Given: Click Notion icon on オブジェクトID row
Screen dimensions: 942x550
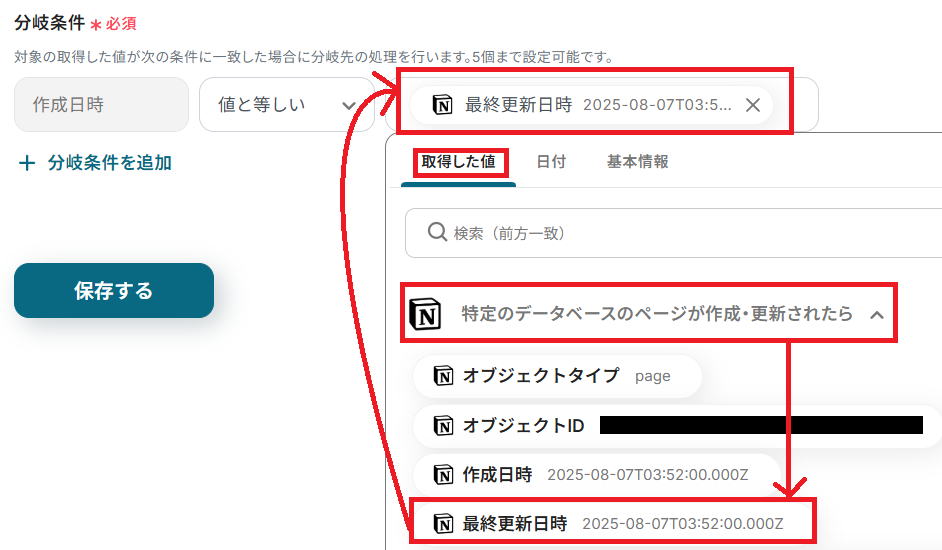Looking at the screenshot, I should (x=443, y=426).
